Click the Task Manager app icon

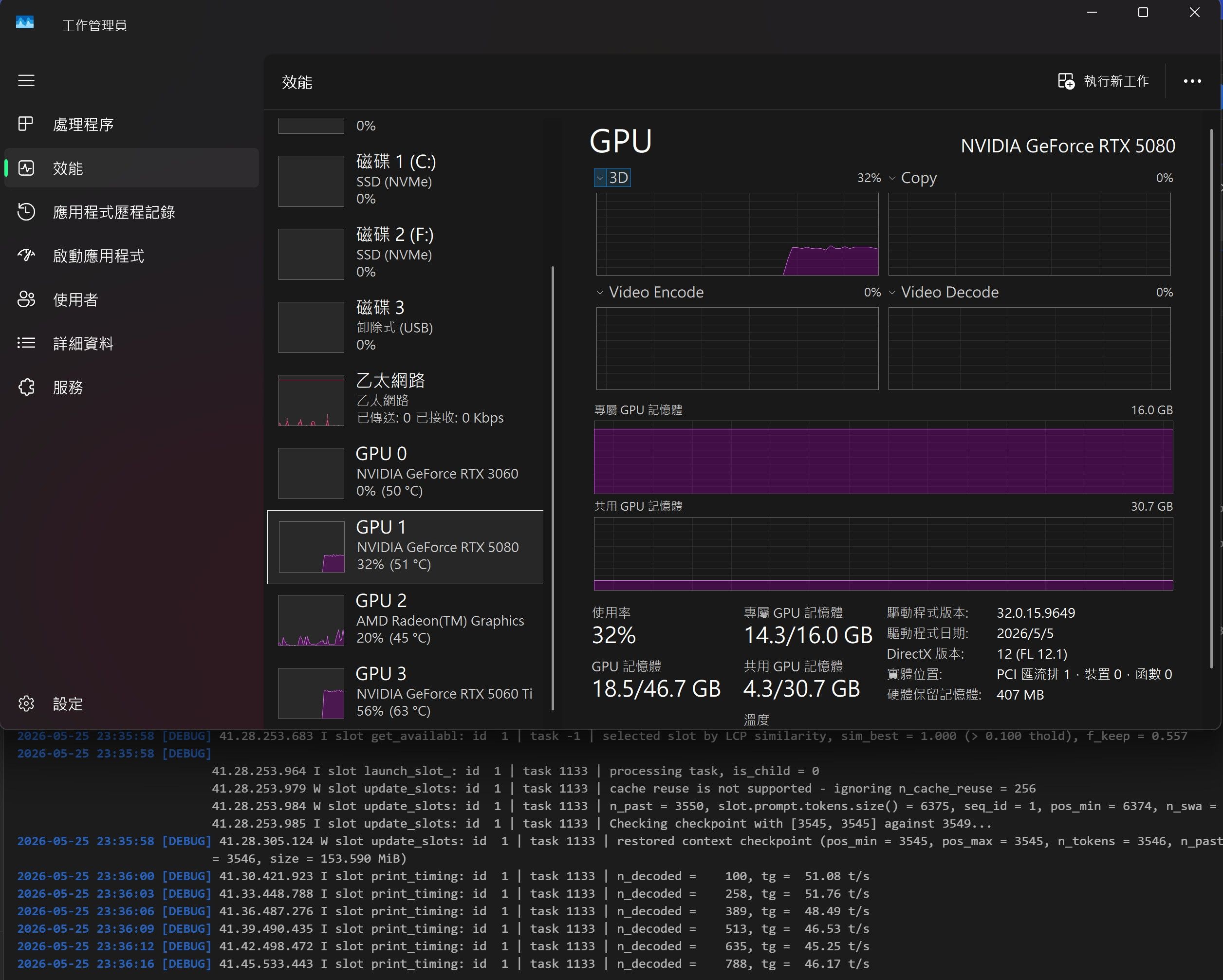click(x=25, y=23)
